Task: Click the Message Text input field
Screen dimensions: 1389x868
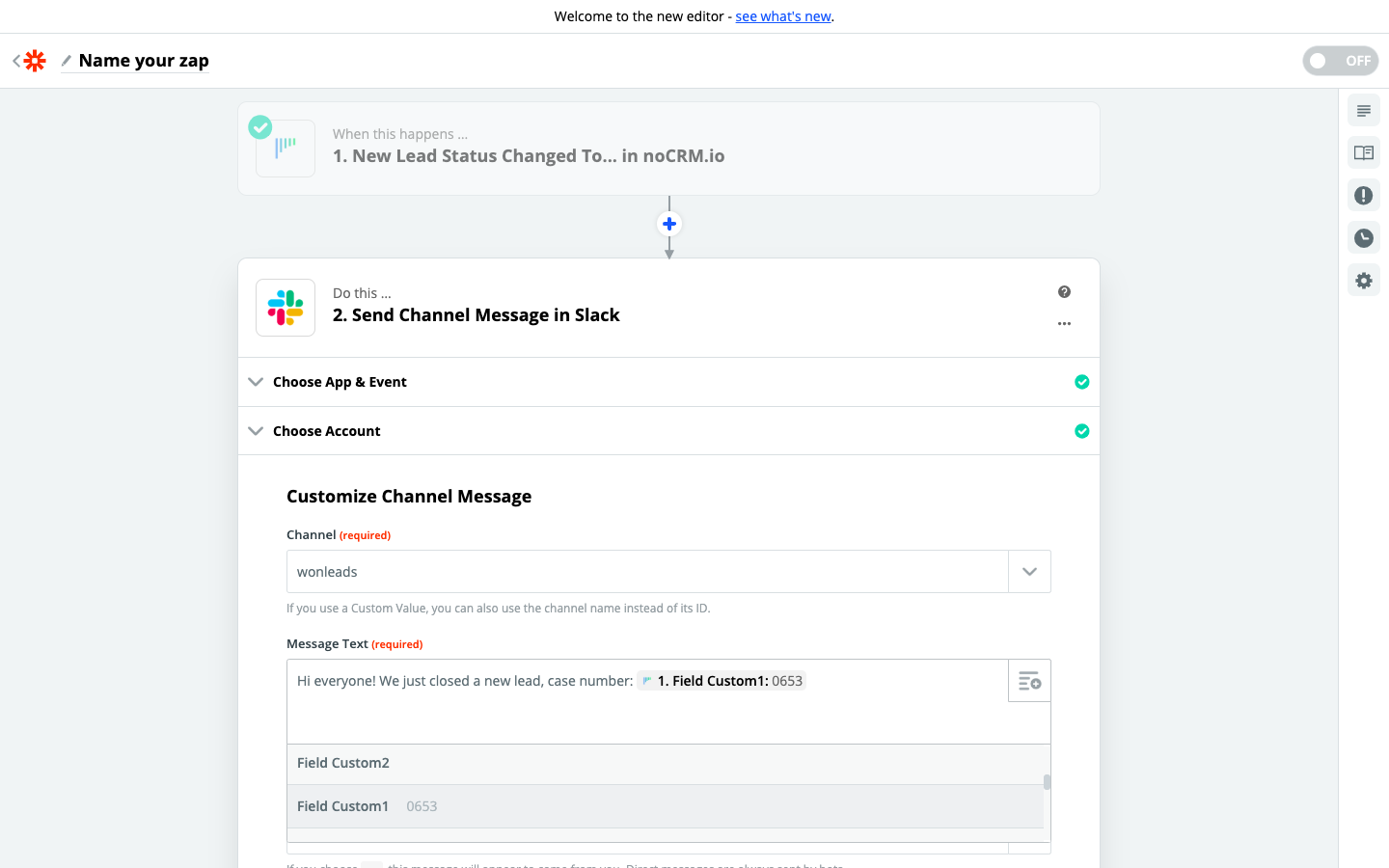Action: click(646, 714)
